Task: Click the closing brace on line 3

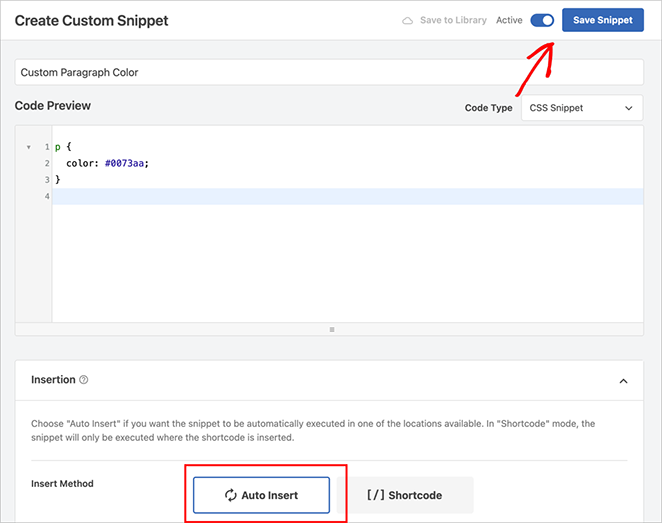Action: click(58, 179)
